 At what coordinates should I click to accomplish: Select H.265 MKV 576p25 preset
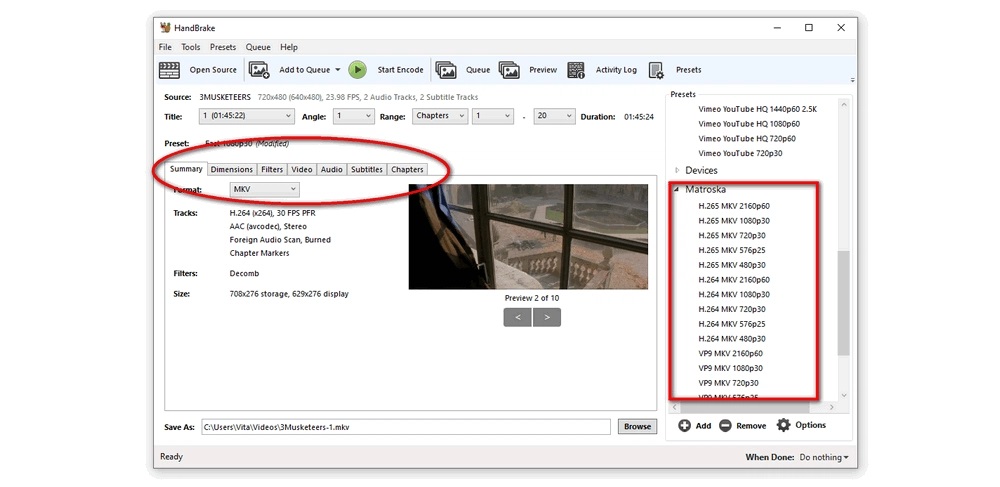[732, 250]
